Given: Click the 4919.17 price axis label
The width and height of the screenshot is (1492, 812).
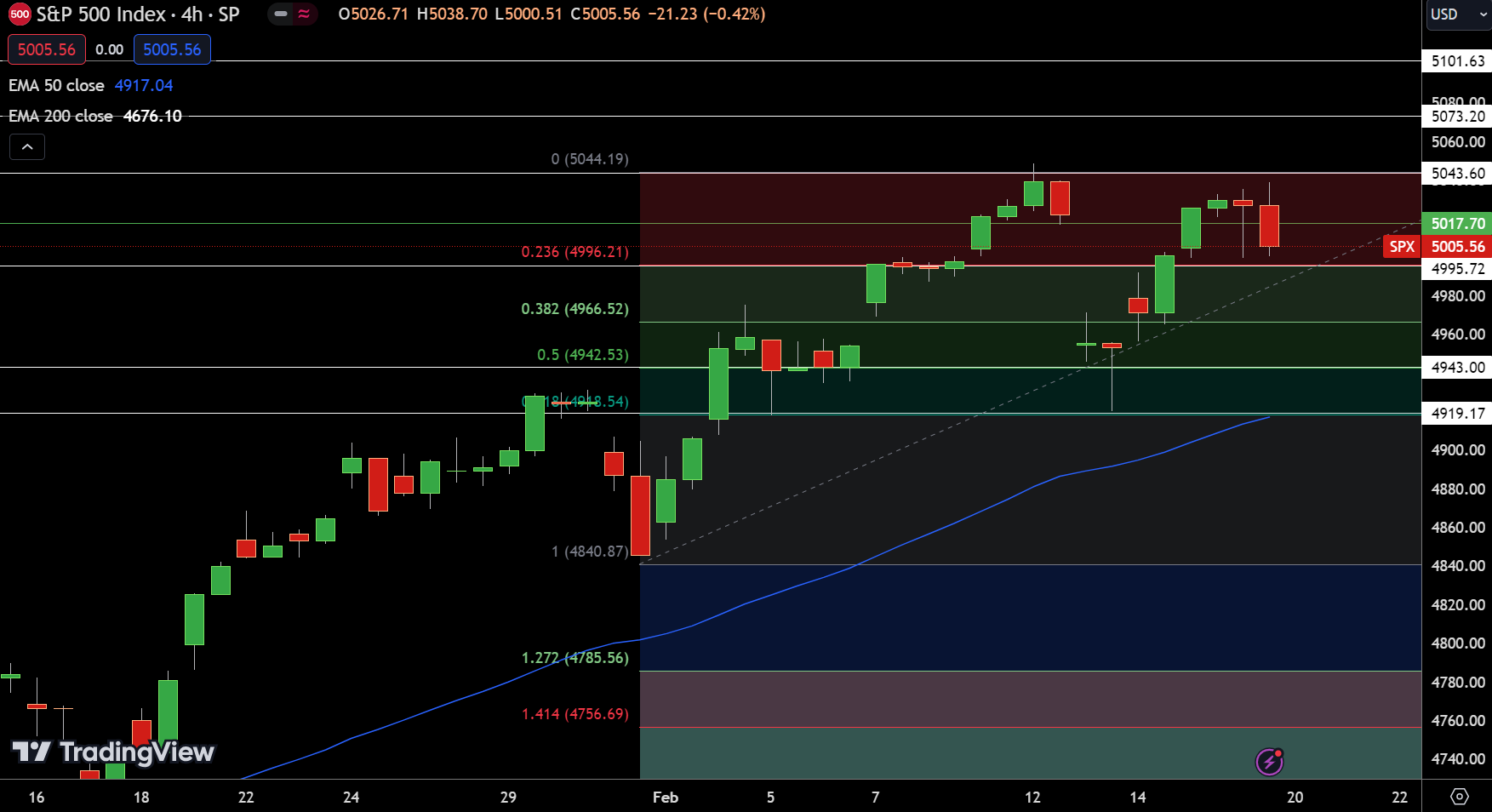Looking at the screenshot, I should (1457, 414).
